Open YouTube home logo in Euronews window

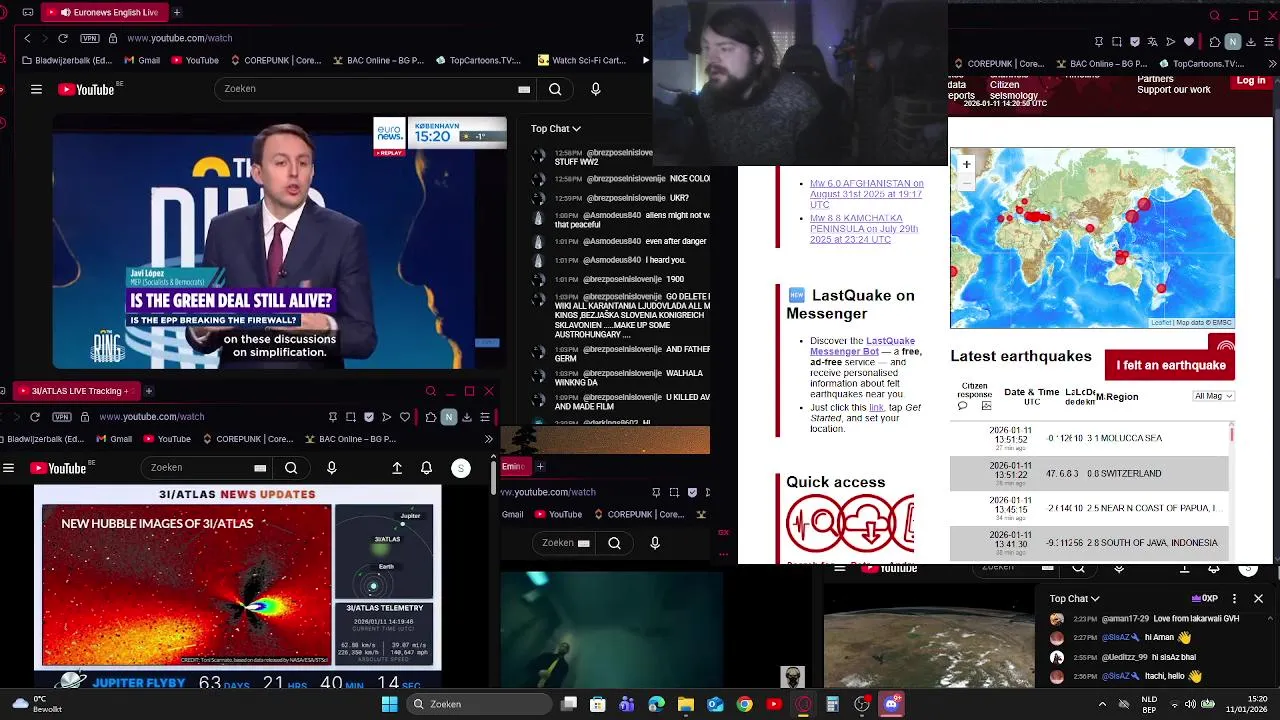pyautogui.click(x=86, y=89)
